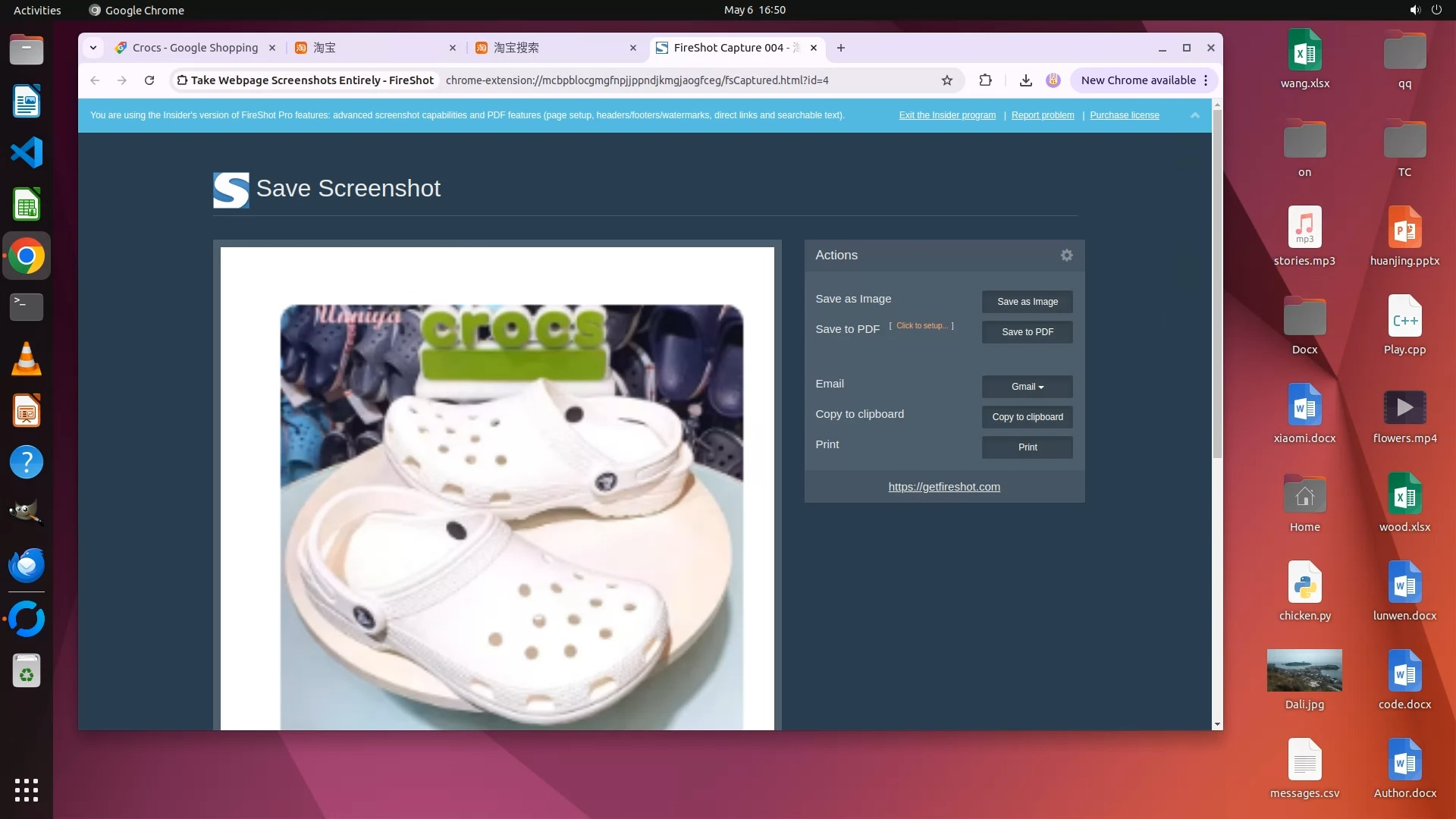Open the Chrome extensions puzzle icon
The width and height of the screenshot is (1456, 819).
(985, 80)
